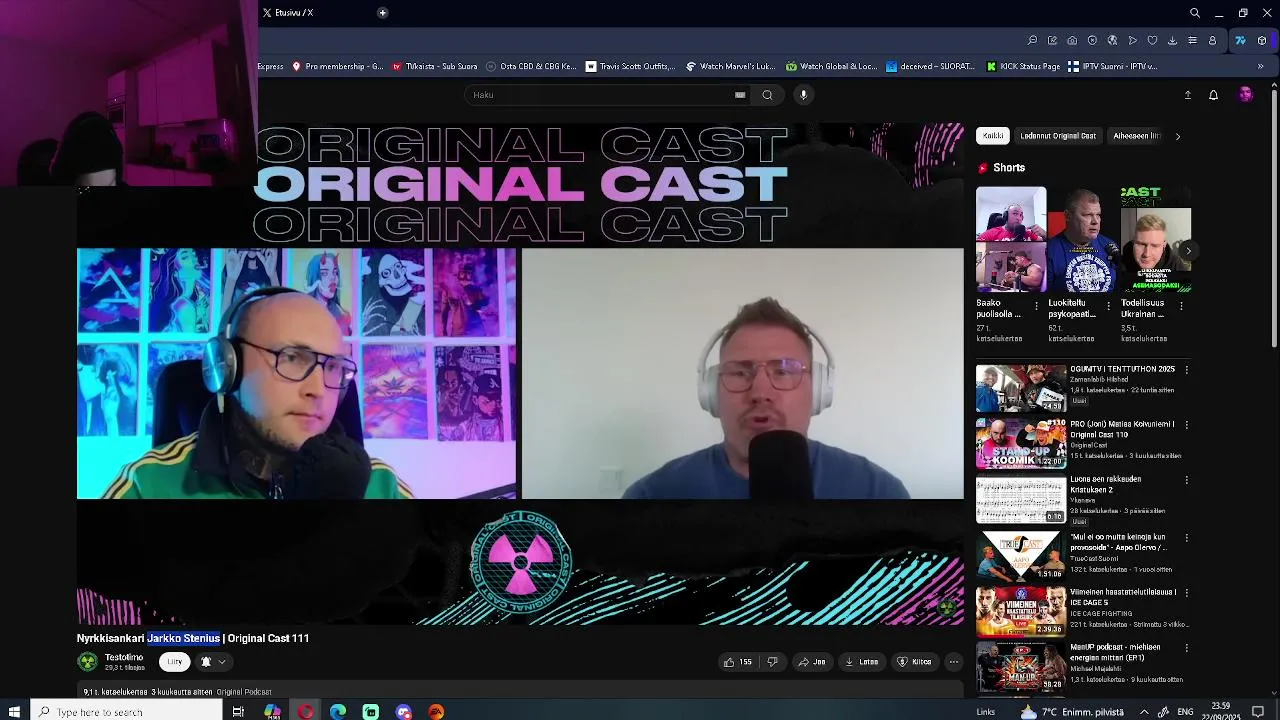Image resolution: width=1280 pixels, height=720 pixels.
Task: Open Windows Start menu
Action: 15,712
